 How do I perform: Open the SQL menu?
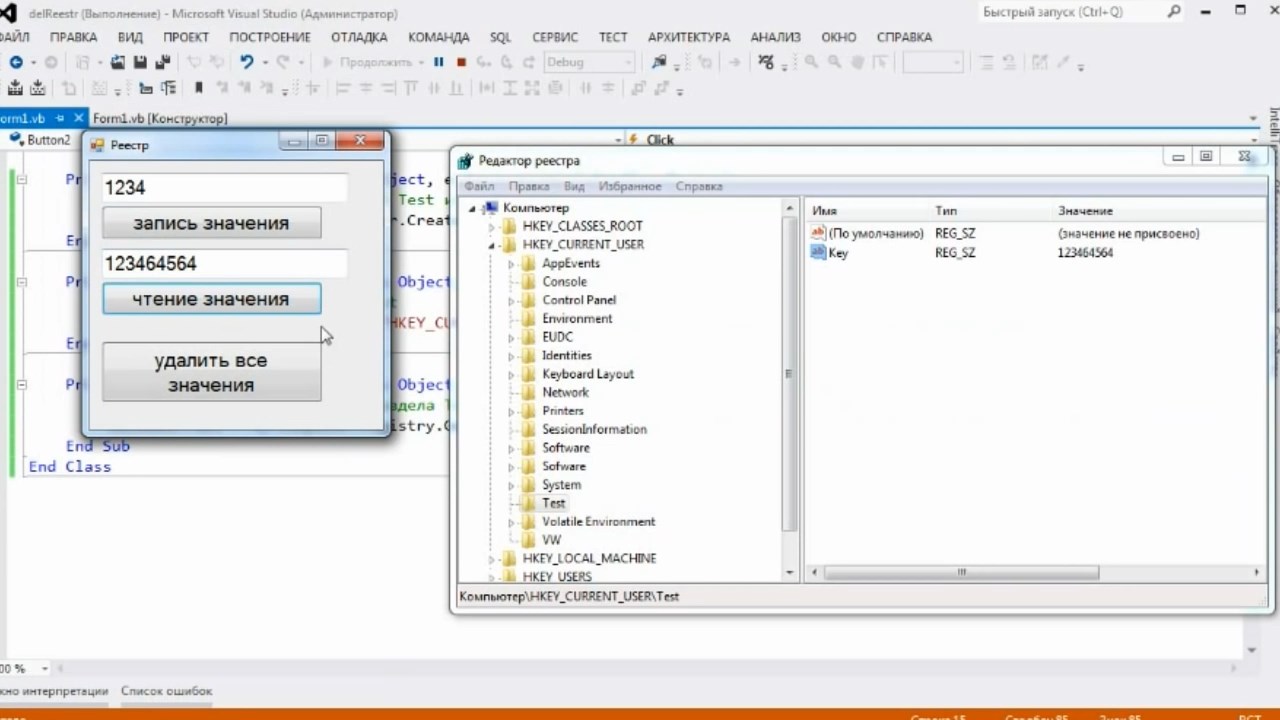pyautogui.click(x=500, y=37)
